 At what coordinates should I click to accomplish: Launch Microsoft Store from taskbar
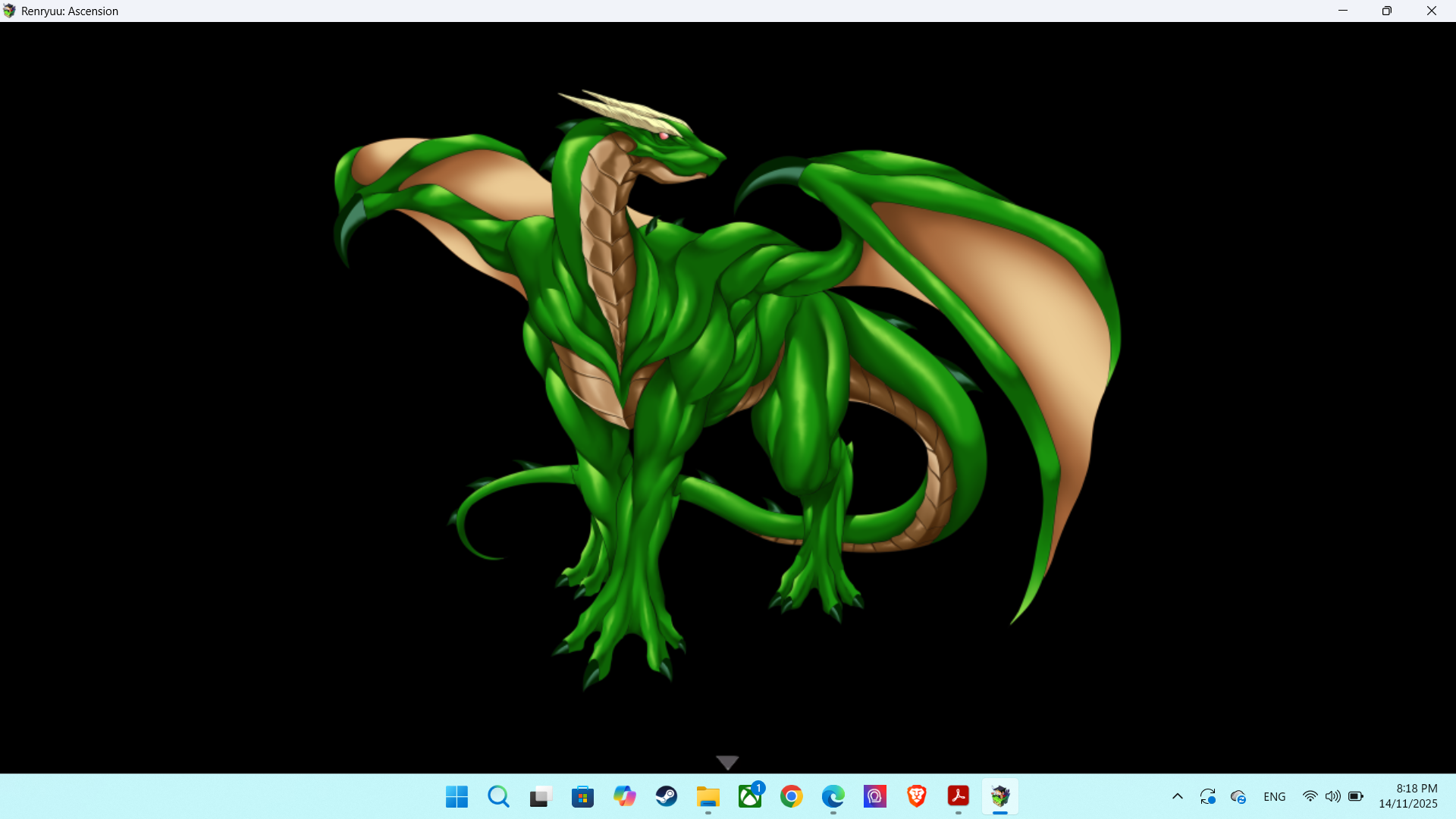[582, 796]
